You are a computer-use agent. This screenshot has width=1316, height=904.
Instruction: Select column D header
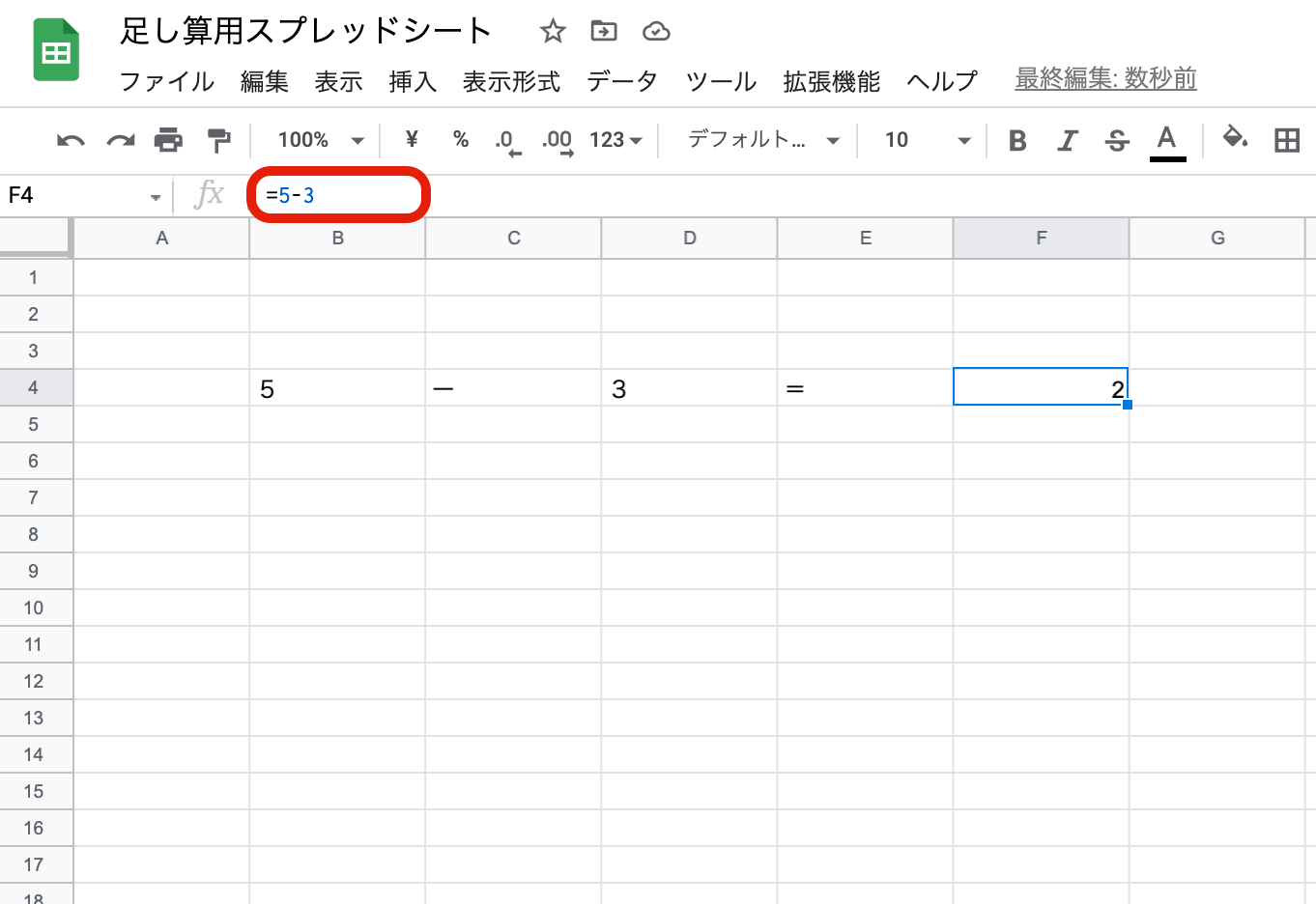[689, 239]
